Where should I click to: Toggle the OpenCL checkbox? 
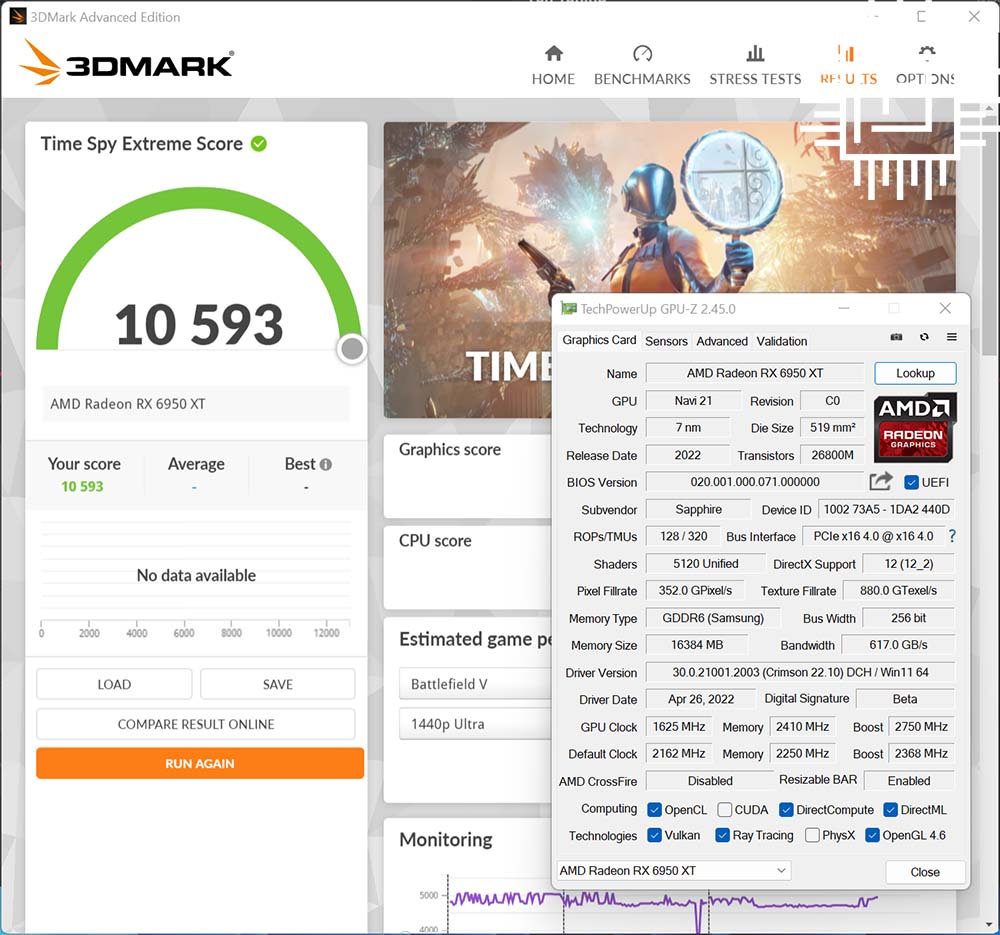click(x=654, y=810)
